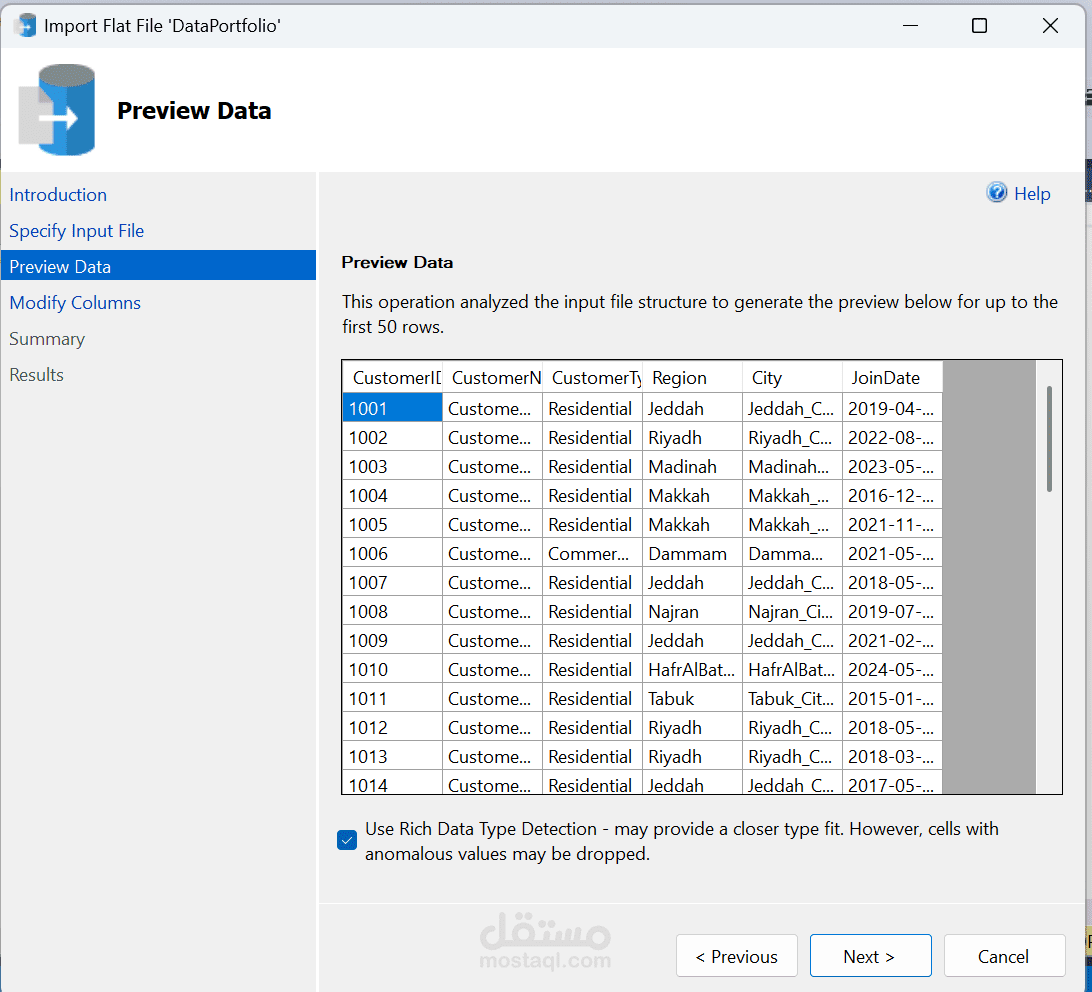
Task: Click the CustomerID column header
Action: [393, 378]
